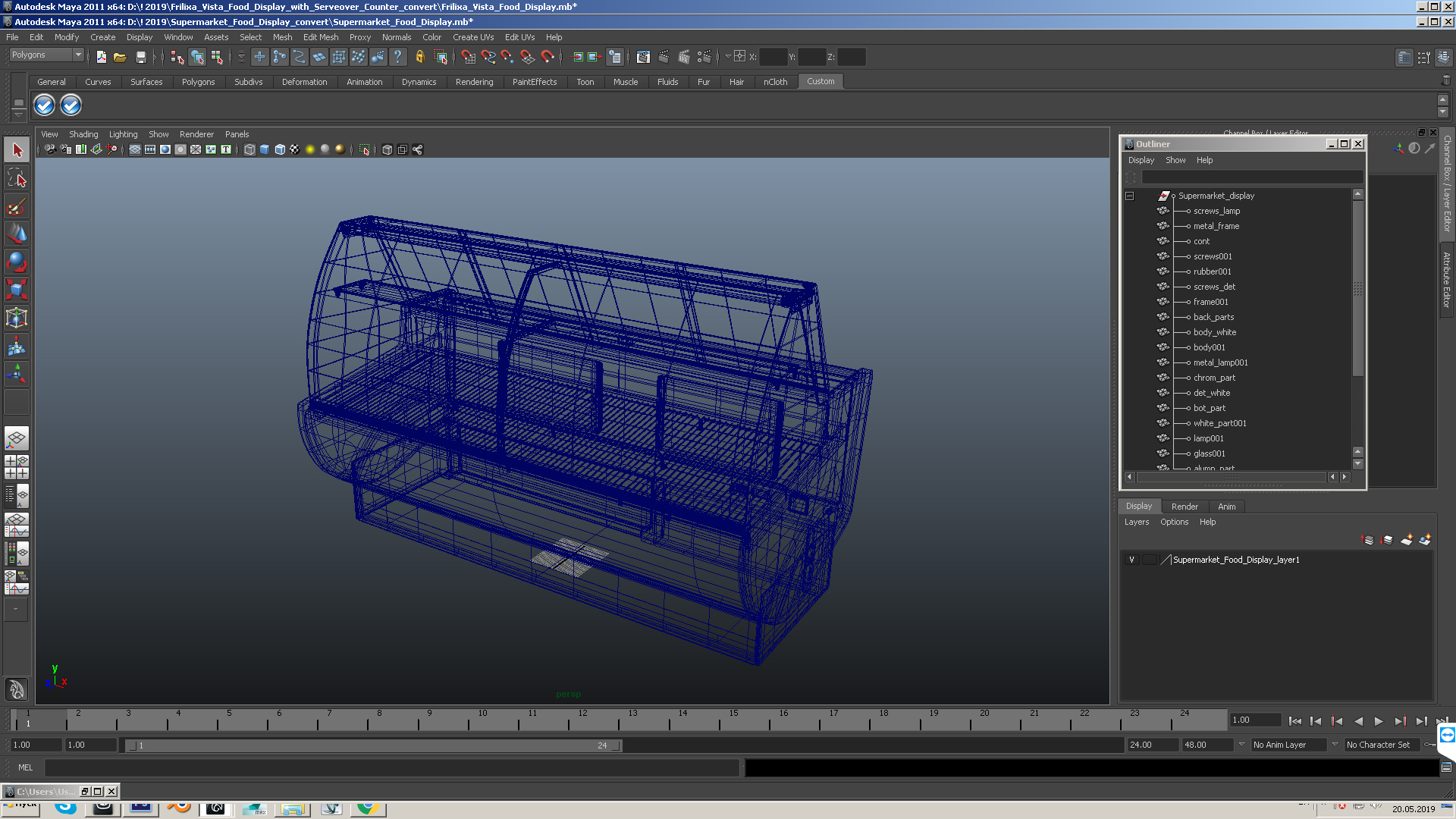Toggle smooth shade all blue cube

pyautogui.click(x=265, y=149)
